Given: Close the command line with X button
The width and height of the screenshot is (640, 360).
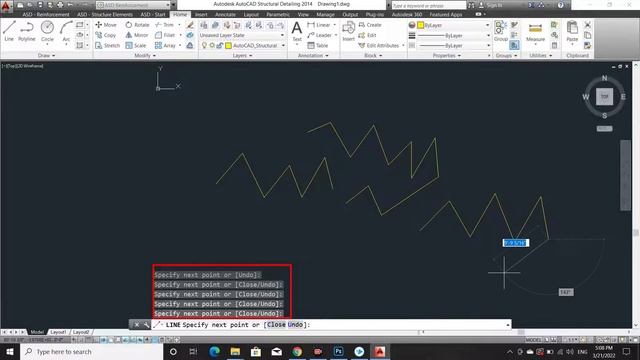Looking at the screenshot, I should pos(137,325).
